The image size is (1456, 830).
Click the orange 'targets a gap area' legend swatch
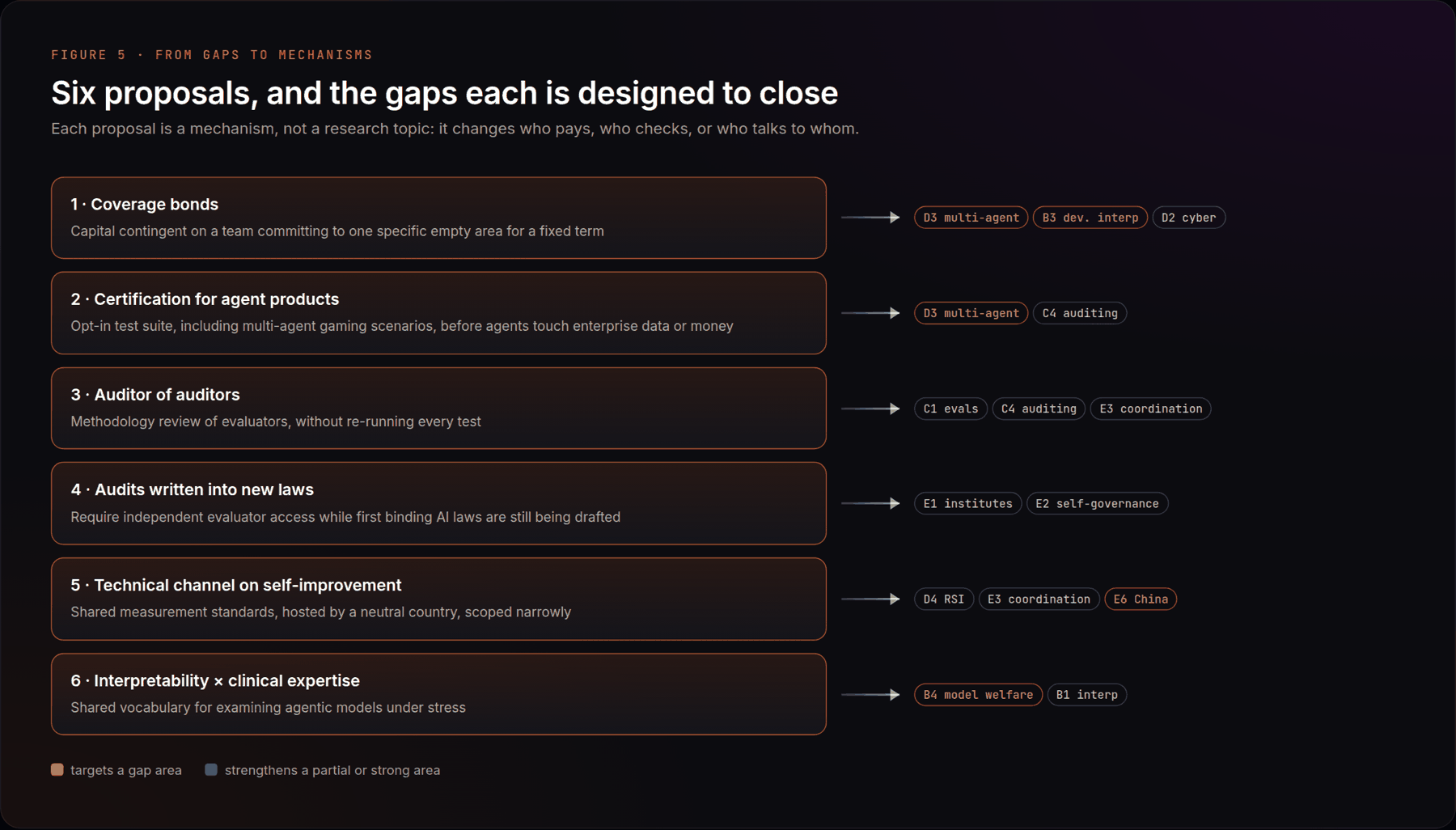57,769
